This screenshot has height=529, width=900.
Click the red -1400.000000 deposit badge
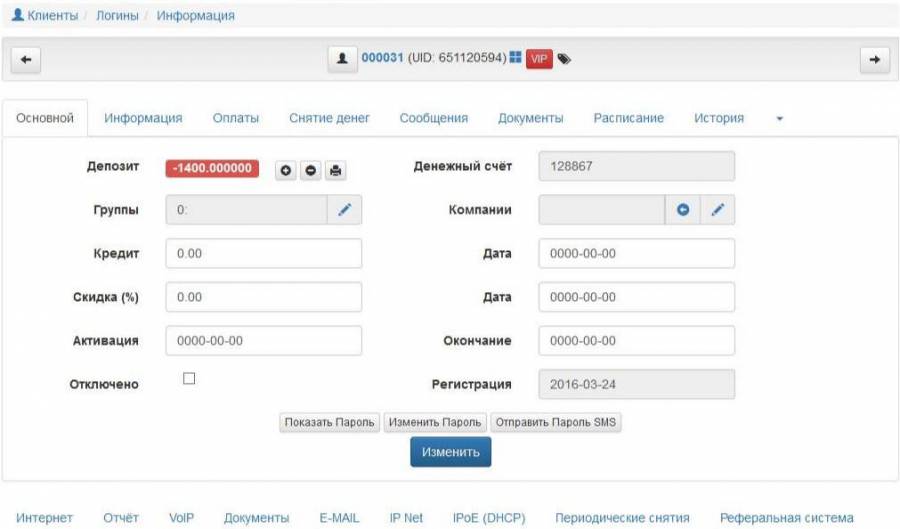point(212,168)
